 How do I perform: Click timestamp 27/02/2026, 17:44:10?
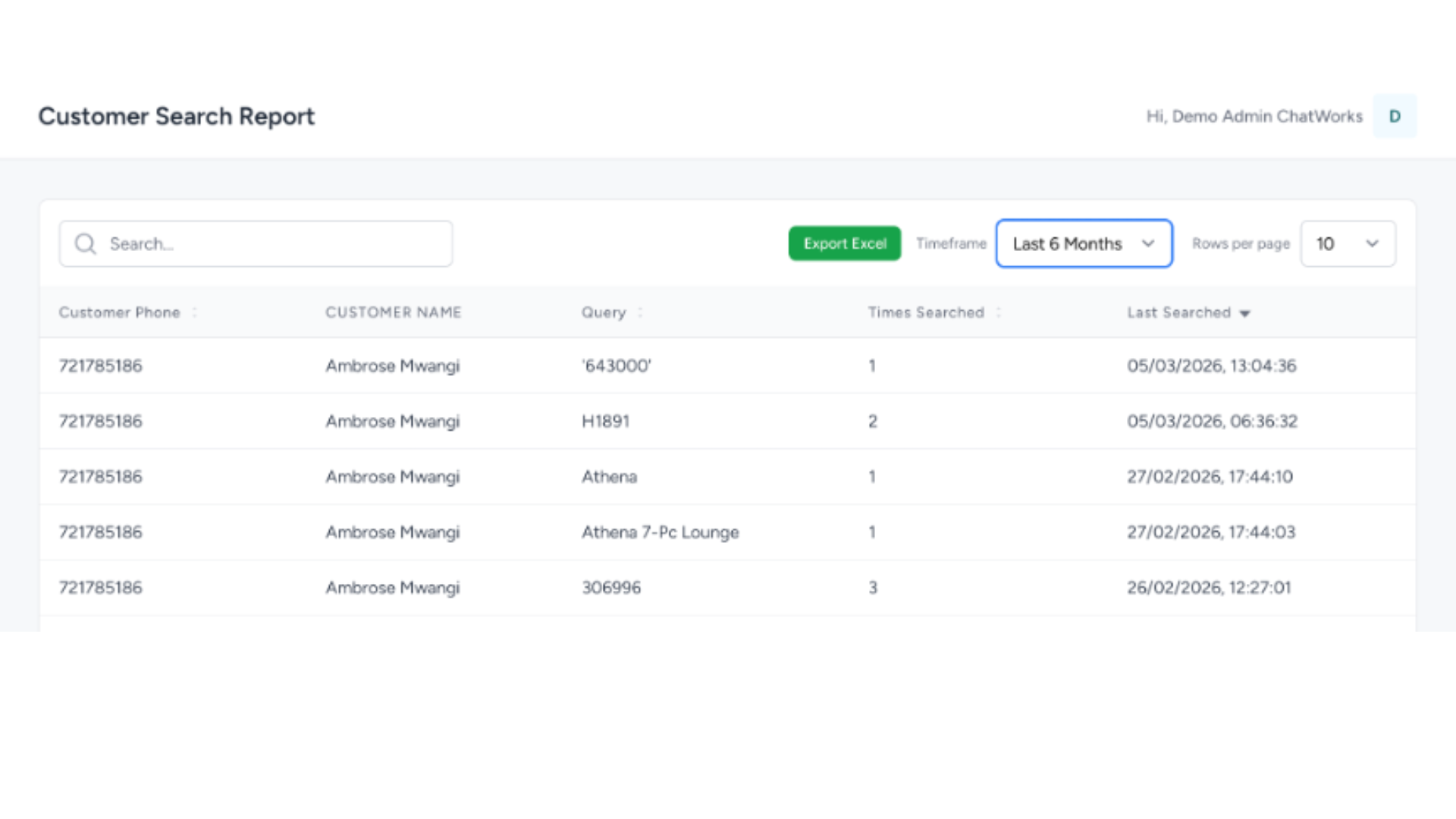pos(1210,476)
